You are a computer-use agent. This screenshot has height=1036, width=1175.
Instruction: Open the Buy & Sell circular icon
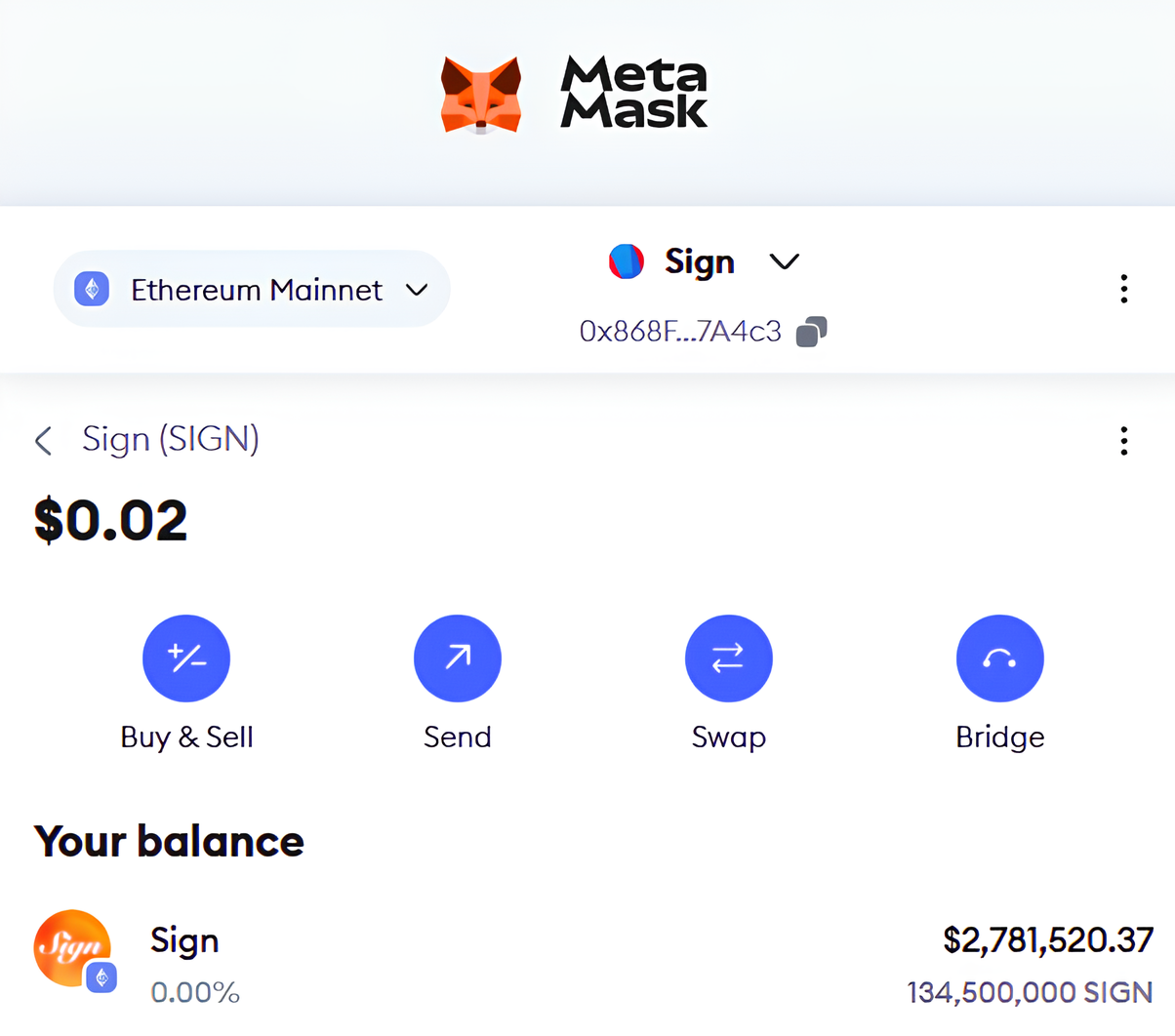click(186, 658)
